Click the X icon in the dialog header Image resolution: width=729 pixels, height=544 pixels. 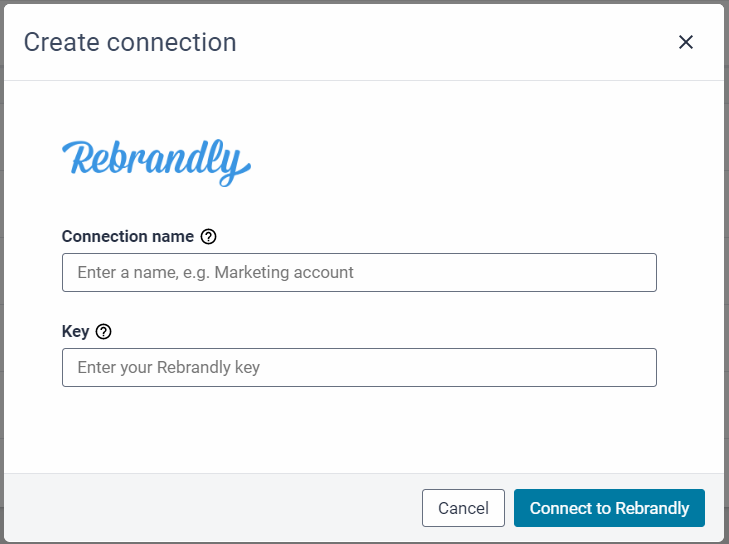(x=686, y=42)
